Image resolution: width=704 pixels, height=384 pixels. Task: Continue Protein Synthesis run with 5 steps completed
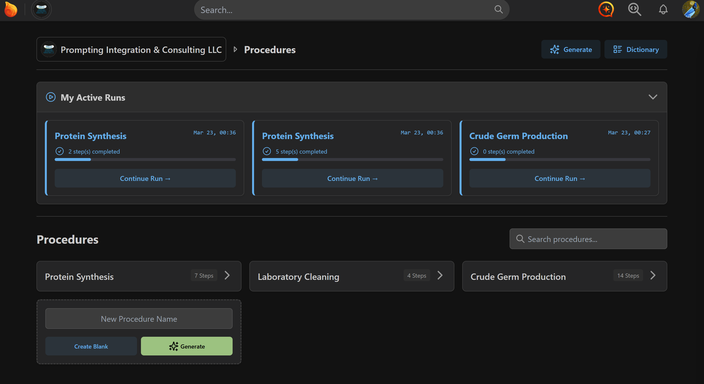tap(352, 178)
